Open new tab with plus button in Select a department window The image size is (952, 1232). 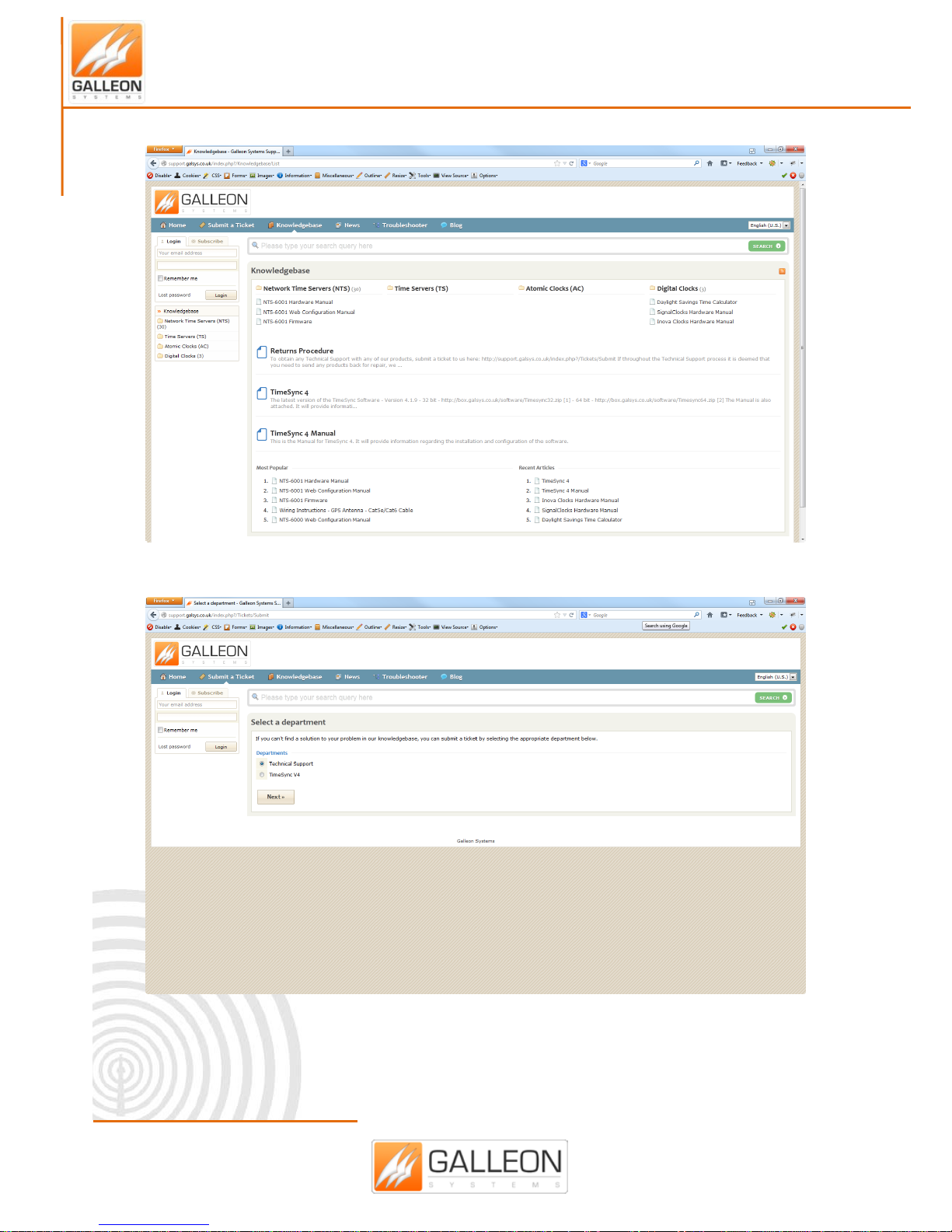coord(288,603)
